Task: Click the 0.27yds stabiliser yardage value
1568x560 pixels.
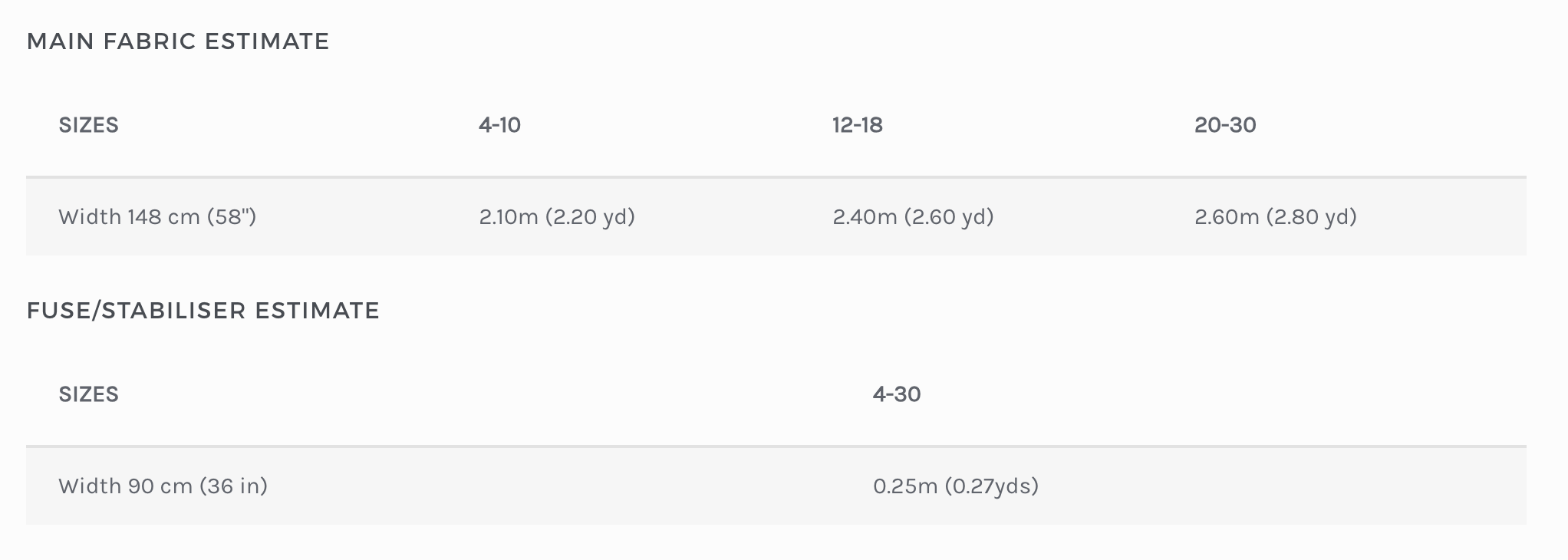Action: 992,486
